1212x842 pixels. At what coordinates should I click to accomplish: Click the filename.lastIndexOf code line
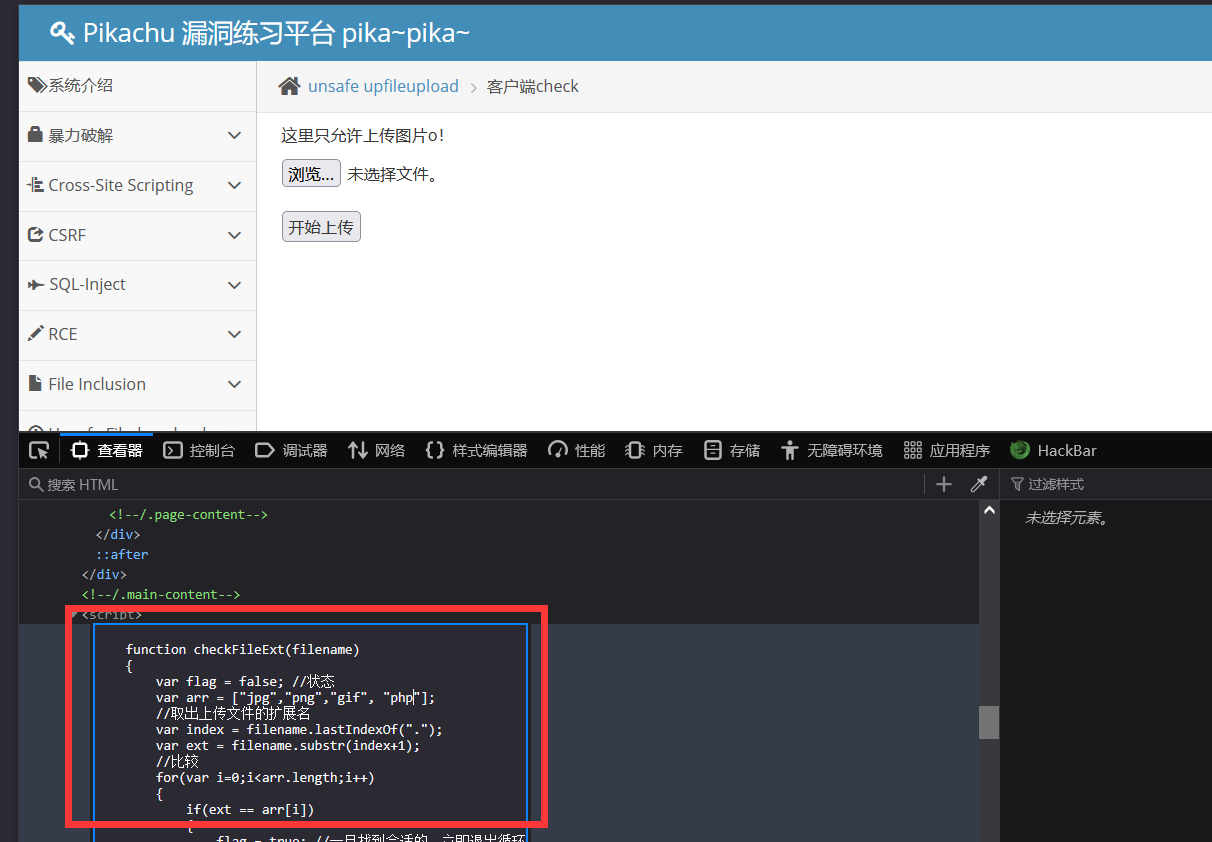(x=299, y=729)
